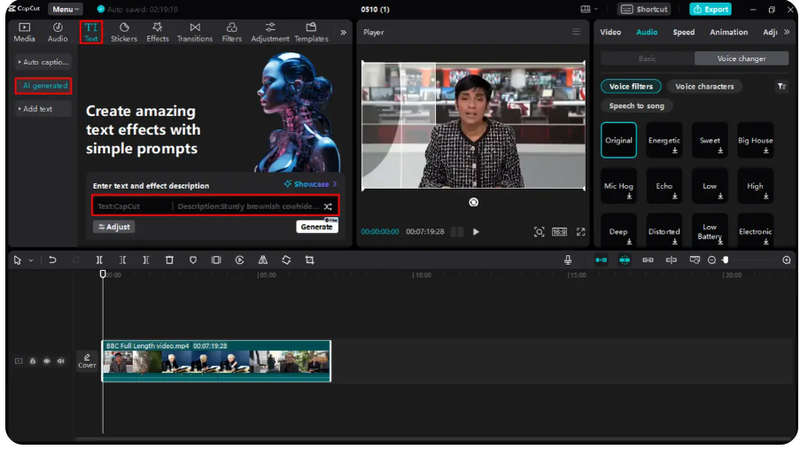Select the Original voice filter

tap(618, 140)
